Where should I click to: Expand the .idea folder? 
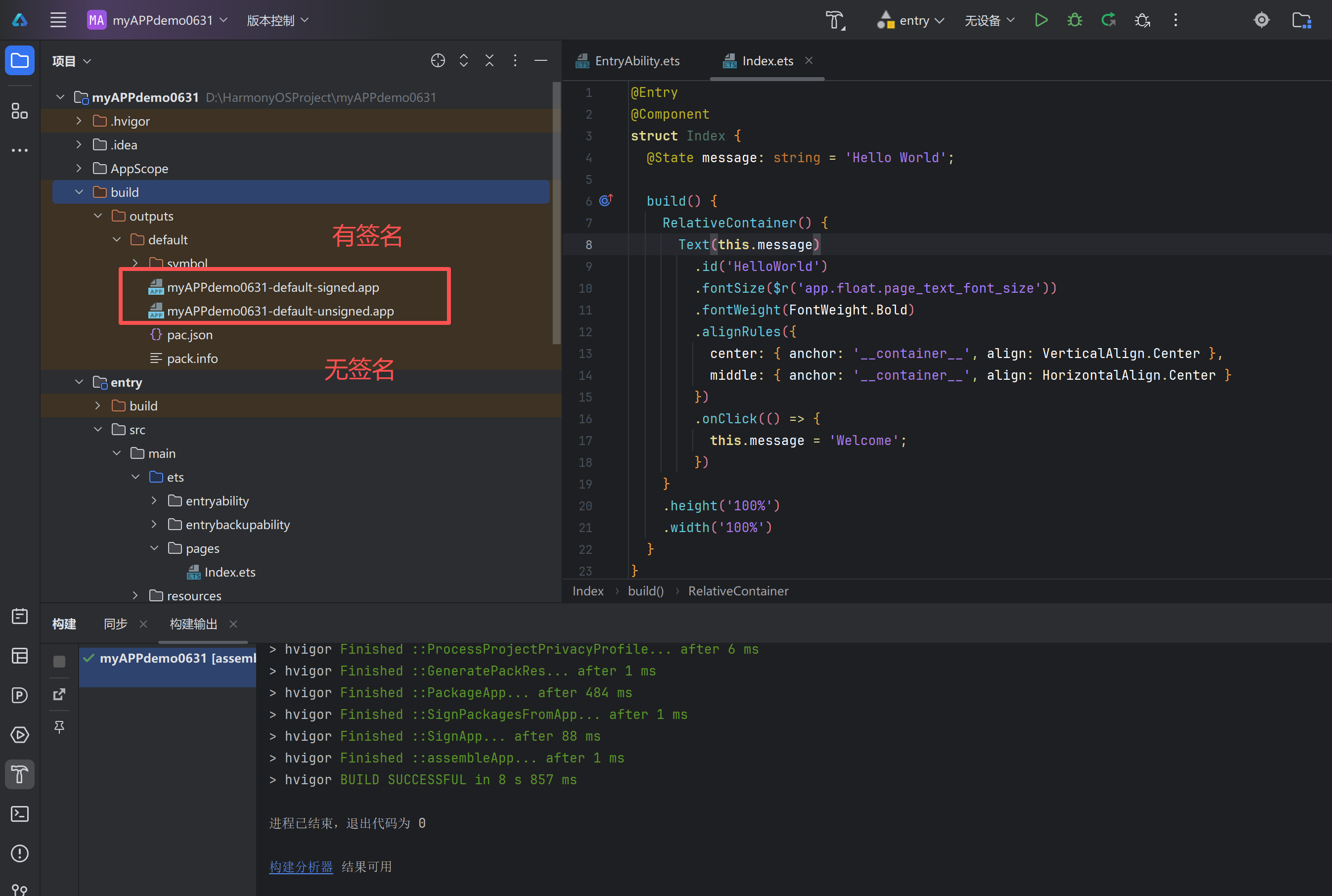click(79, 144)
